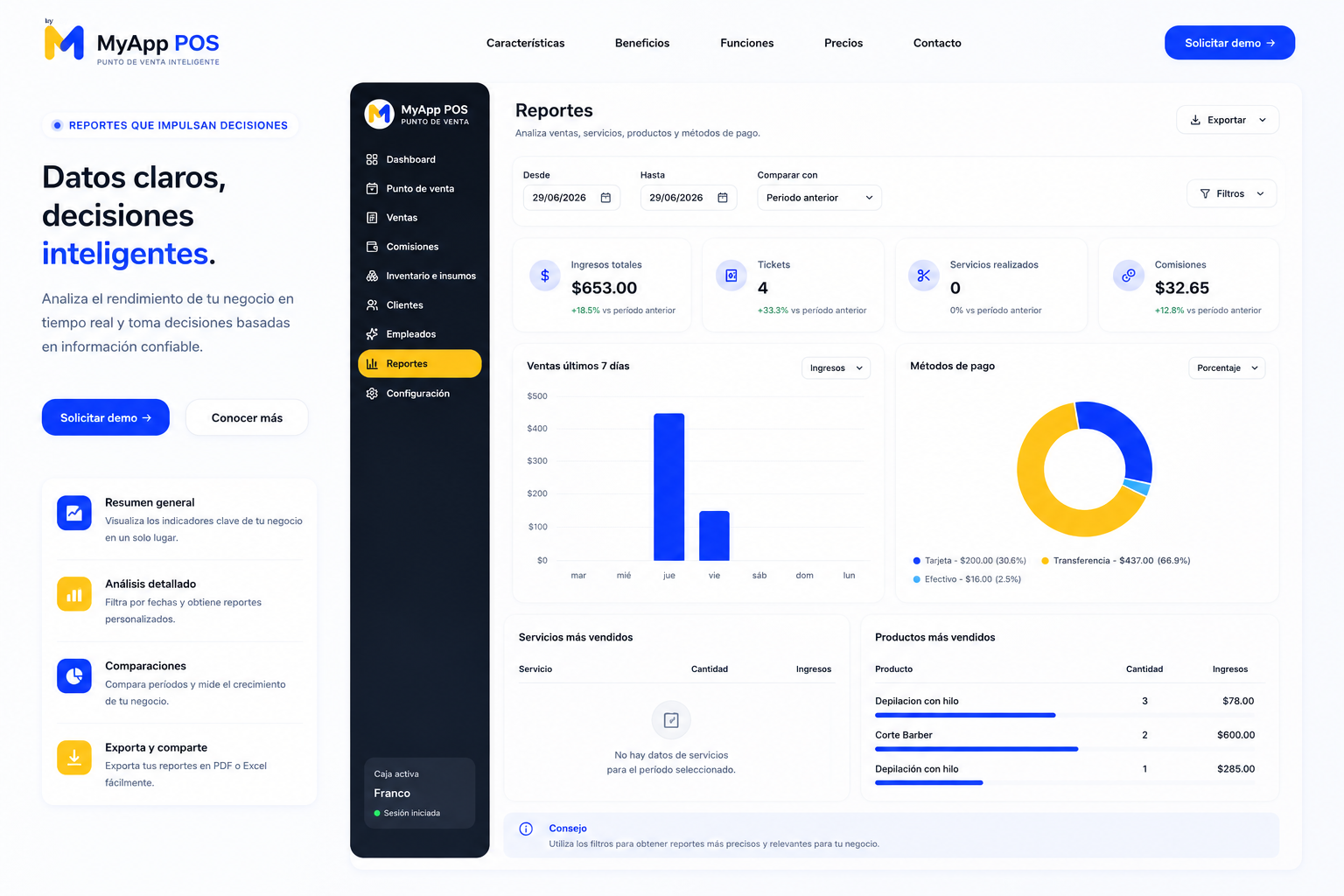Click the Corte Barber progress bar
The image size is (1344, 896).
[976, 749]
